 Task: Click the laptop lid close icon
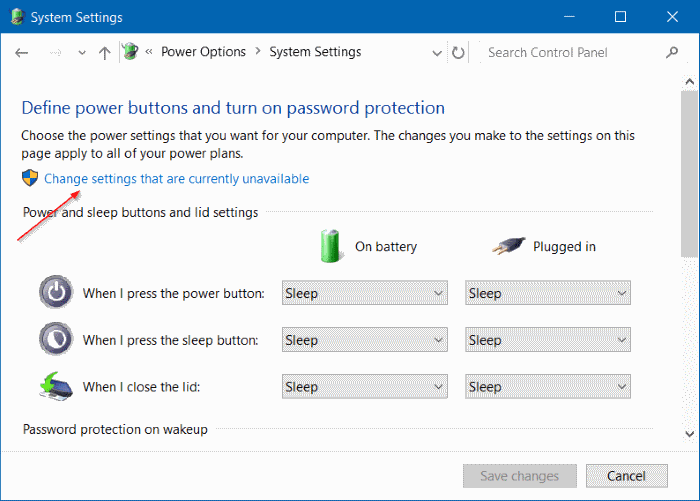pyautogui.click(x=56, y=386)
